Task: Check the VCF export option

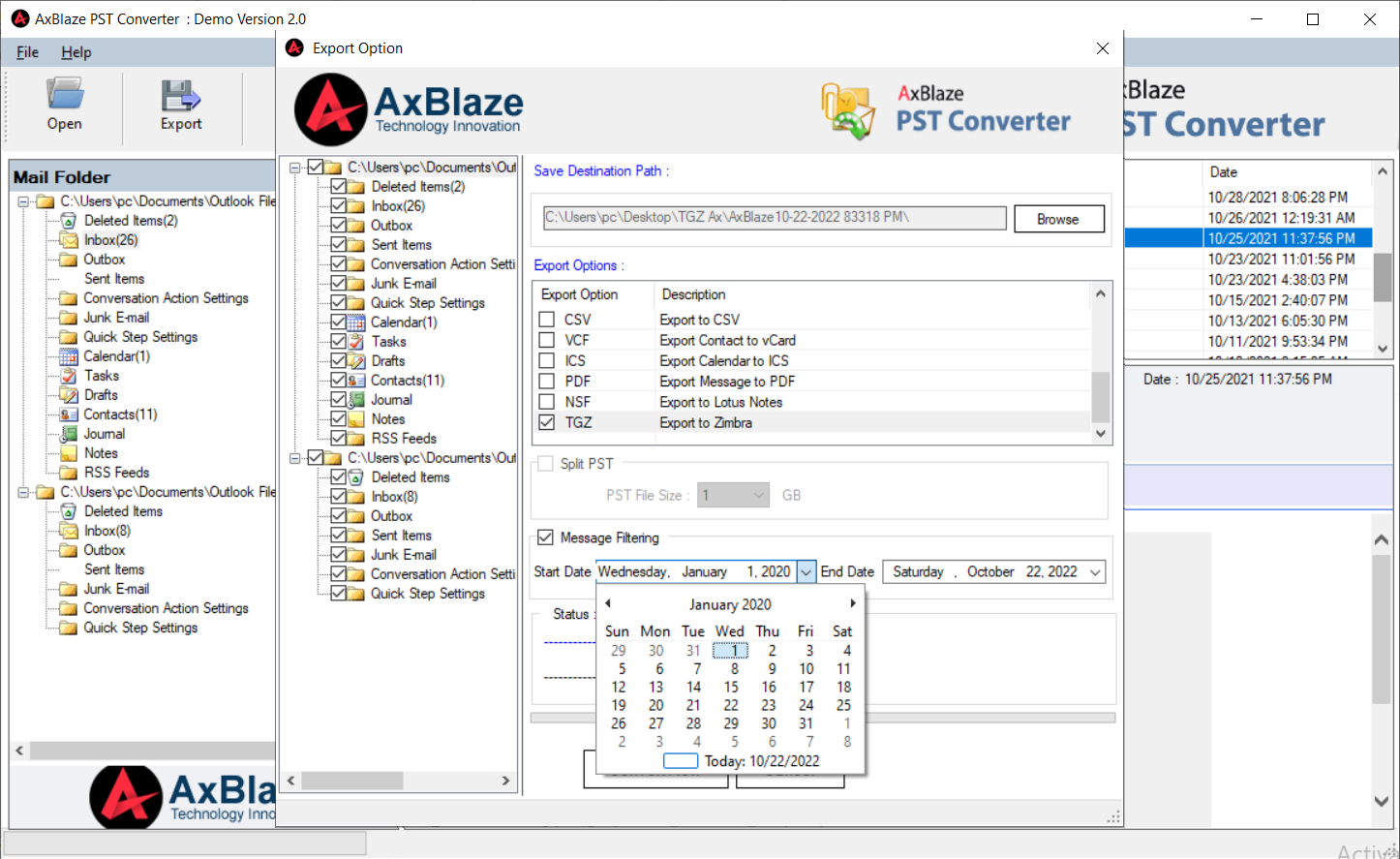Action: (547, 340)
